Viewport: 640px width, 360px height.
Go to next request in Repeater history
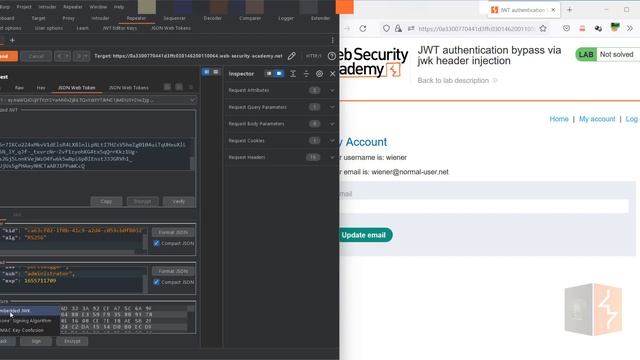click(81, 56)
